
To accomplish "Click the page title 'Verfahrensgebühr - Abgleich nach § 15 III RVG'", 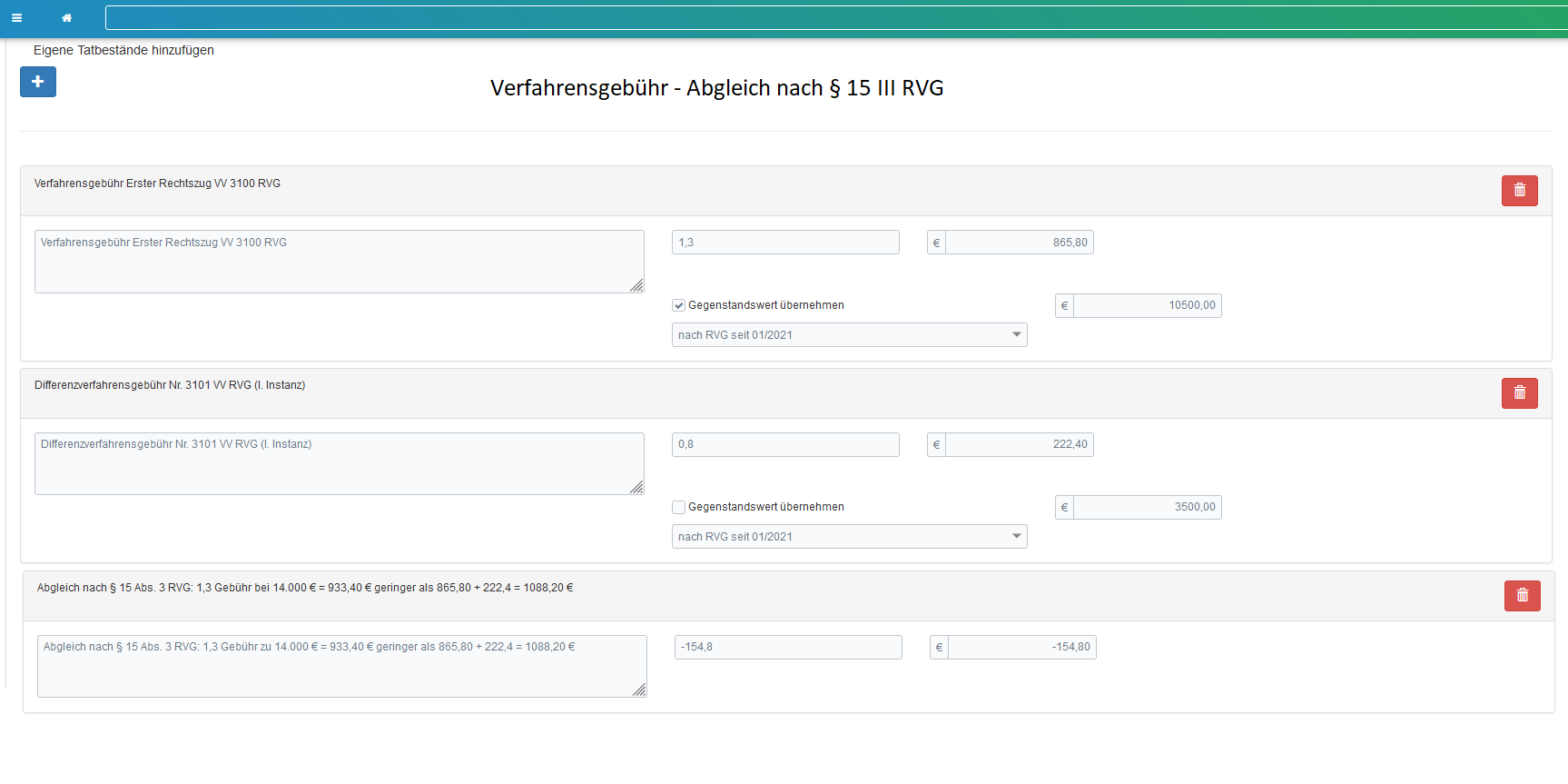I will click(x=717, y=88).
